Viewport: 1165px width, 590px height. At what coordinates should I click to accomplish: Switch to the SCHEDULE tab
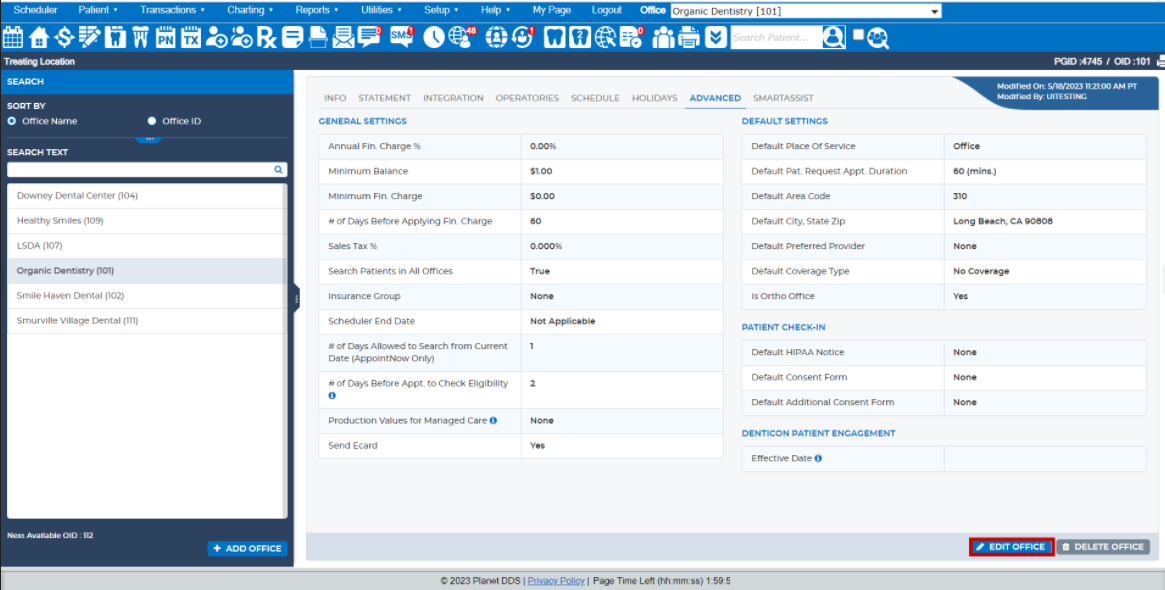(x=595, y=98)
